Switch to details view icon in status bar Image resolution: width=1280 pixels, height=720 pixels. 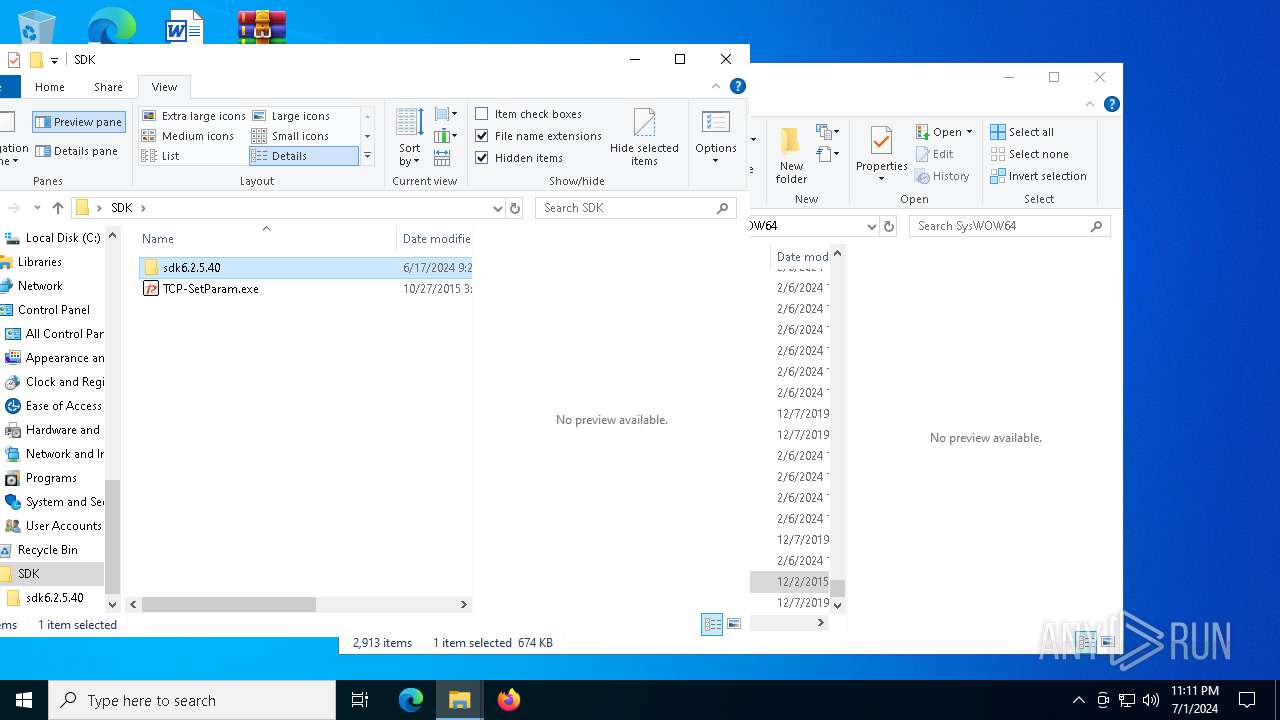click(712, 624)
